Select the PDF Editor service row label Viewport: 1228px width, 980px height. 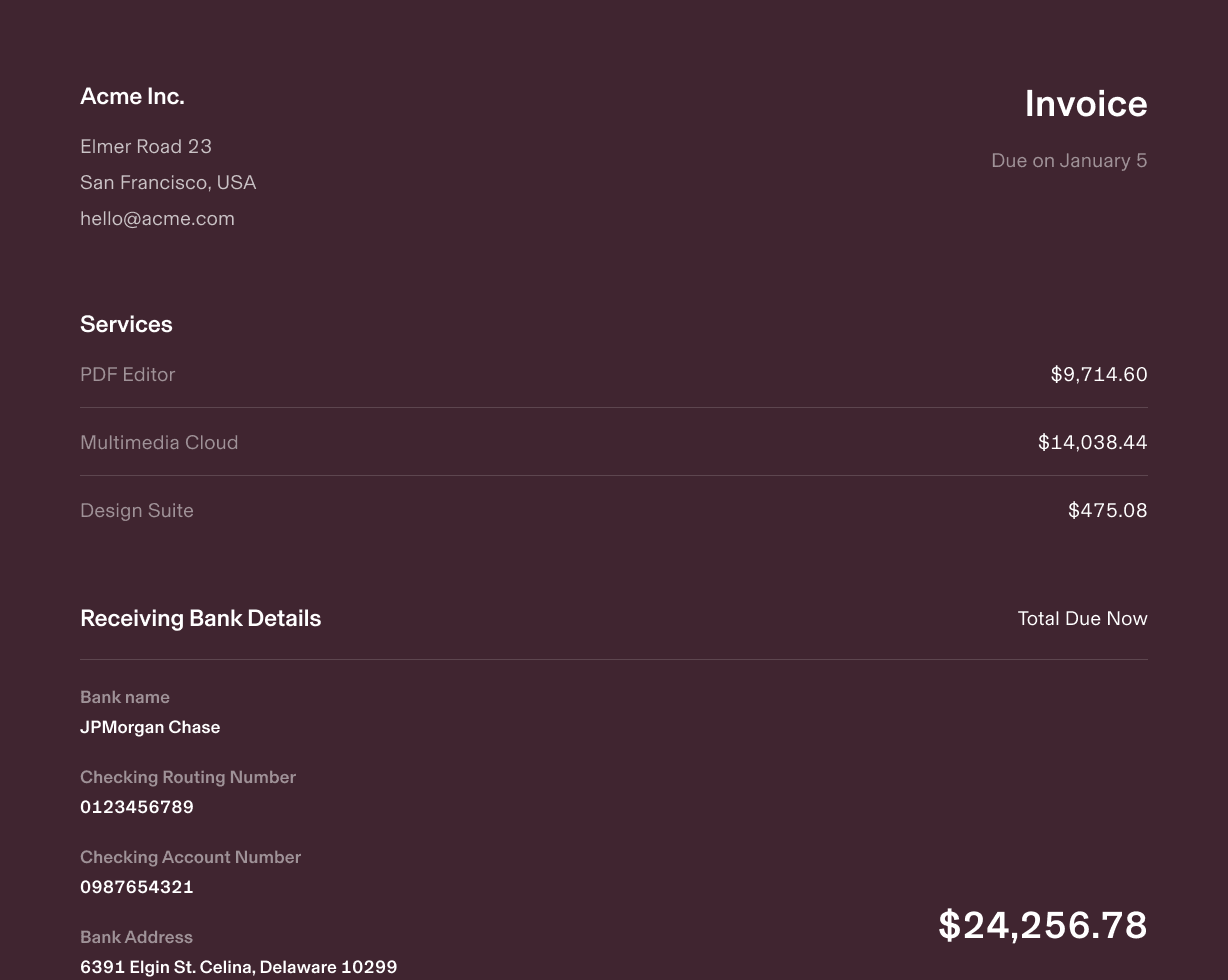(127, 375)
